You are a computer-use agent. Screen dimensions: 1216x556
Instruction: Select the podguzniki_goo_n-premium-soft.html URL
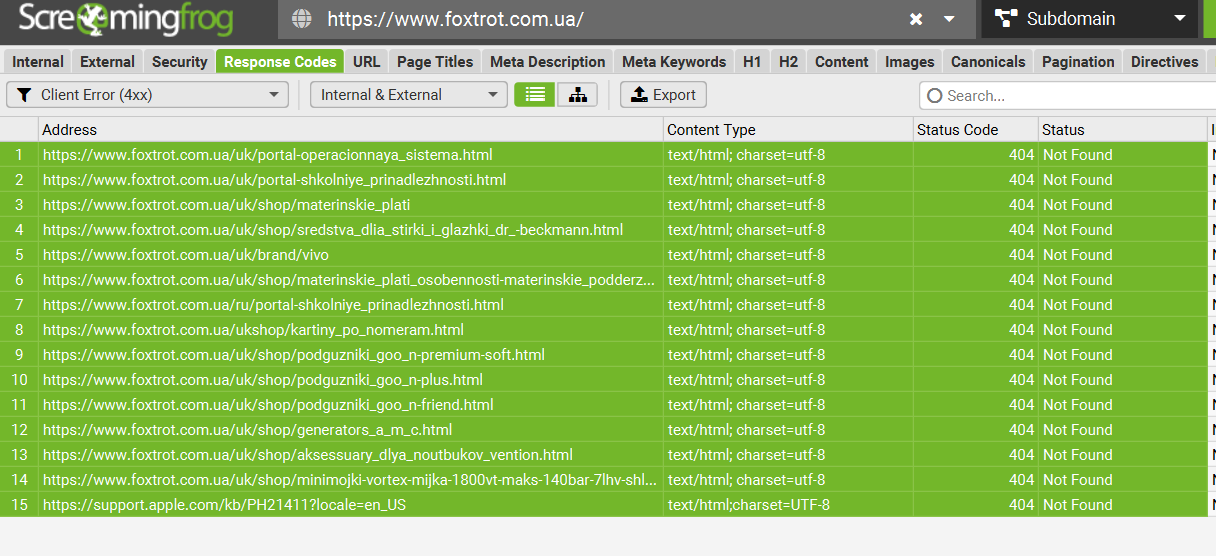[293, 355]
